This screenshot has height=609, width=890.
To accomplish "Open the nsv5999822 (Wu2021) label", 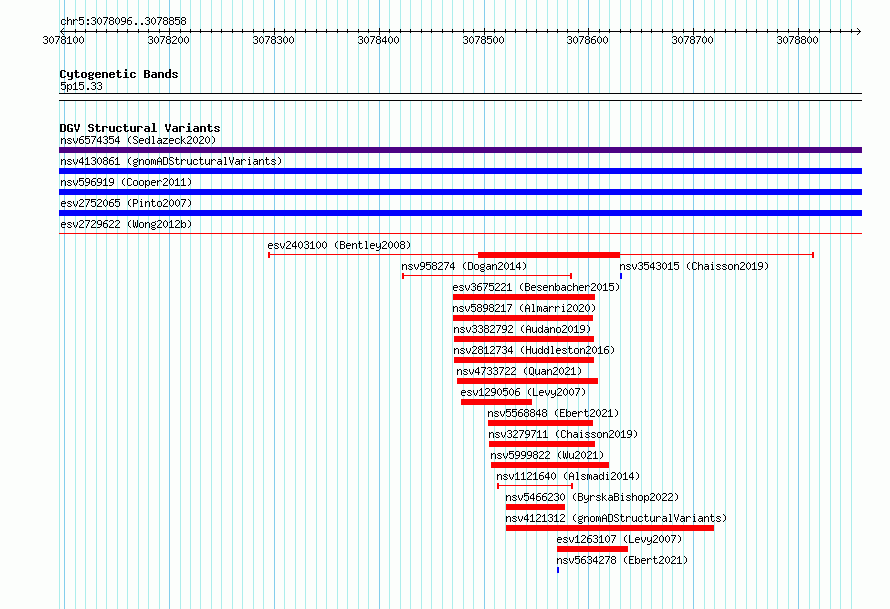I will [x=547, y=455].
